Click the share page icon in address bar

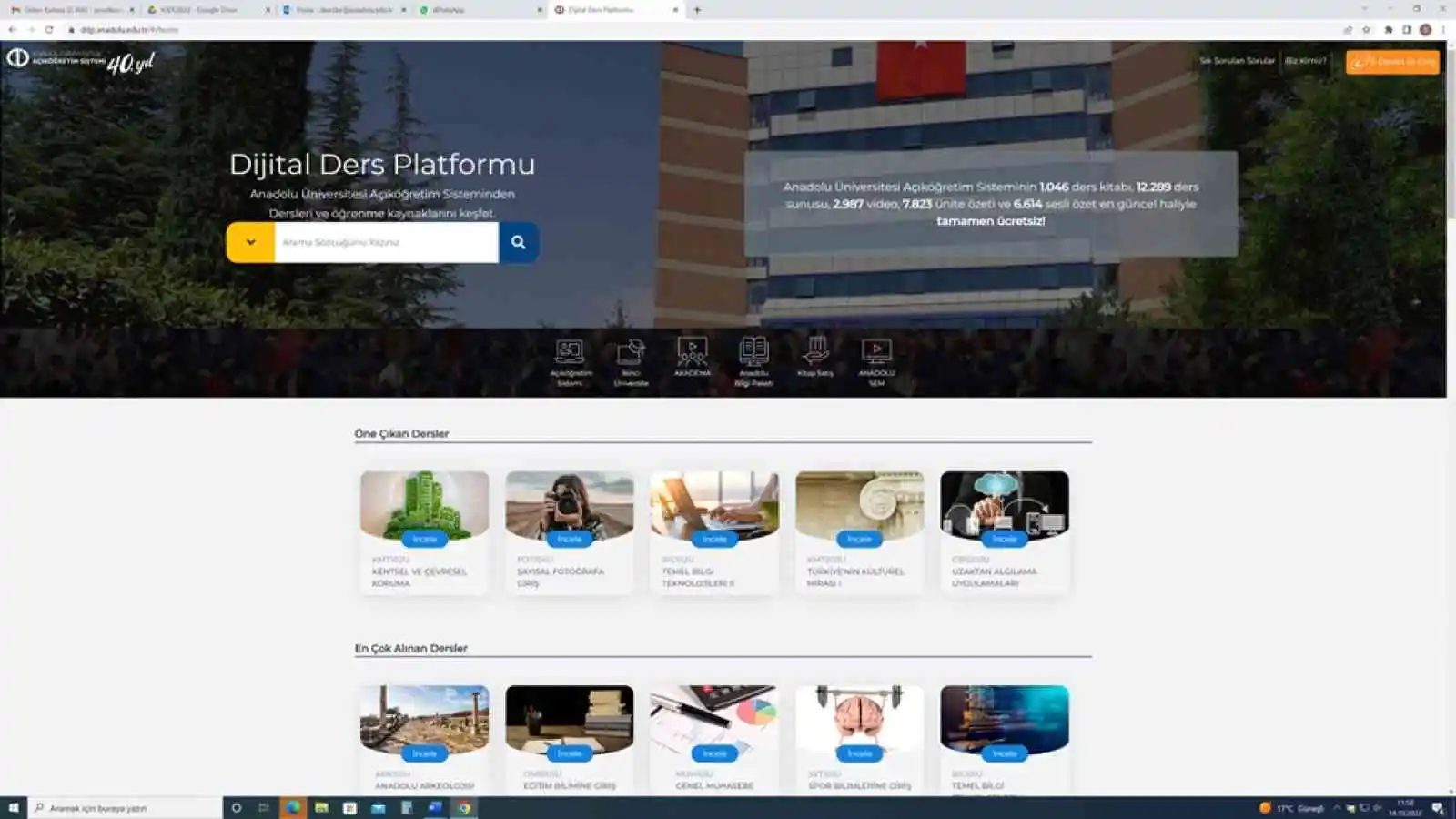(1348, 30)
